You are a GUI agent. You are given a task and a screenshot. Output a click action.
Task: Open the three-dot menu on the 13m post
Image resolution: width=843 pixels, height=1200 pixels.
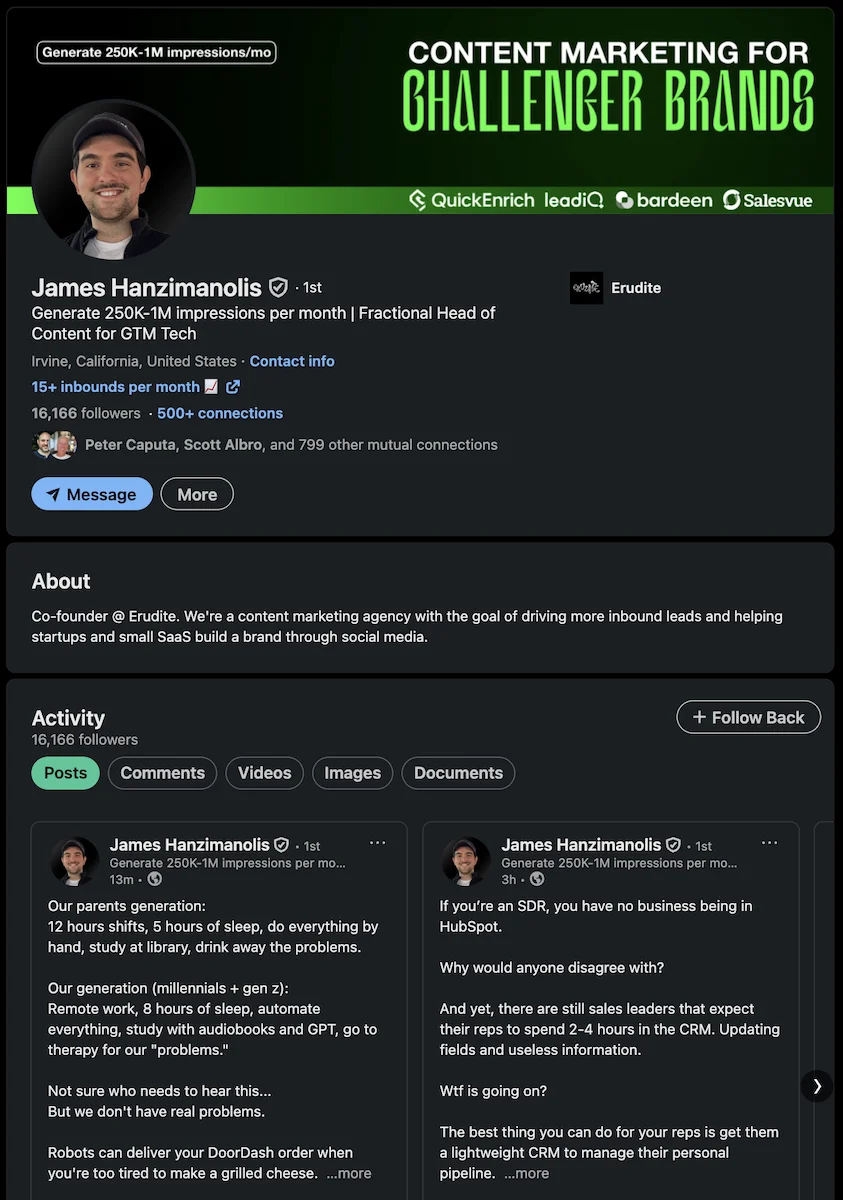click(377, 843)
